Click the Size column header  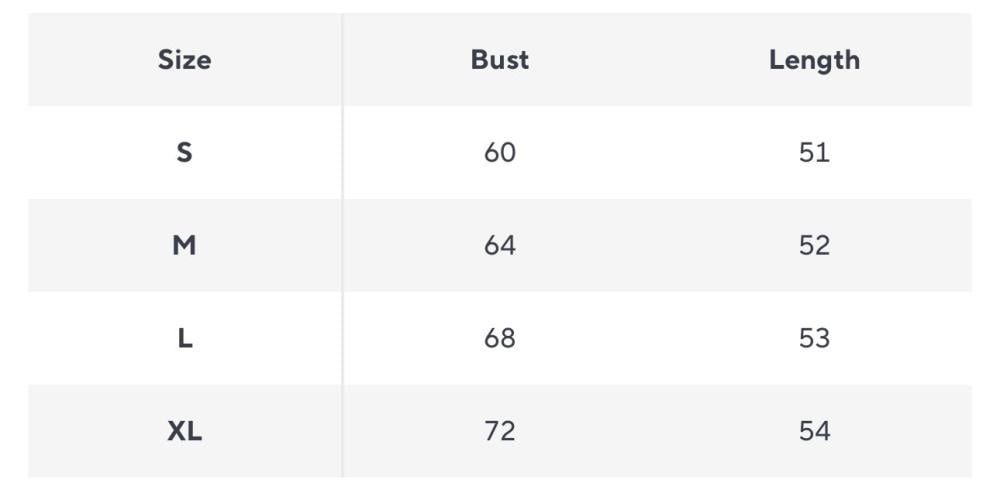click(184, 60)
